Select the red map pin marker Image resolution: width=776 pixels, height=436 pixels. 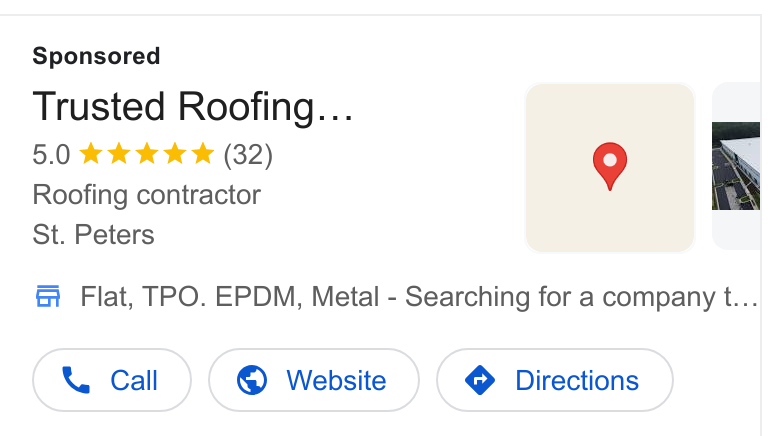click(610, 166)
